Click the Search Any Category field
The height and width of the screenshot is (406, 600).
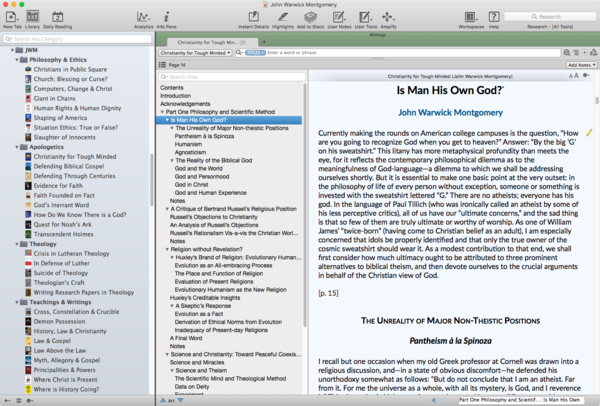click(x=77, y=39)
